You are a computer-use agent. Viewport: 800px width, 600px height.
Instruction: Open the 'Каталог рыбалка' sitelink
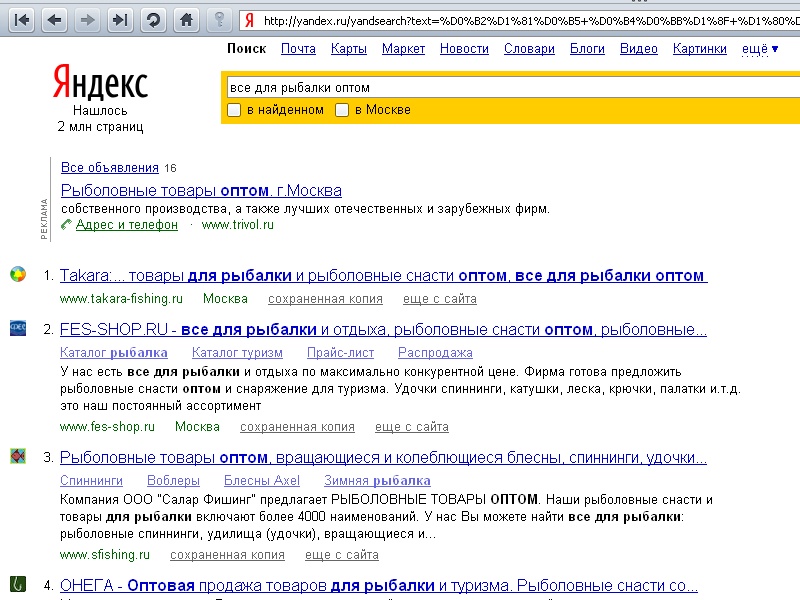click(114, 353)
